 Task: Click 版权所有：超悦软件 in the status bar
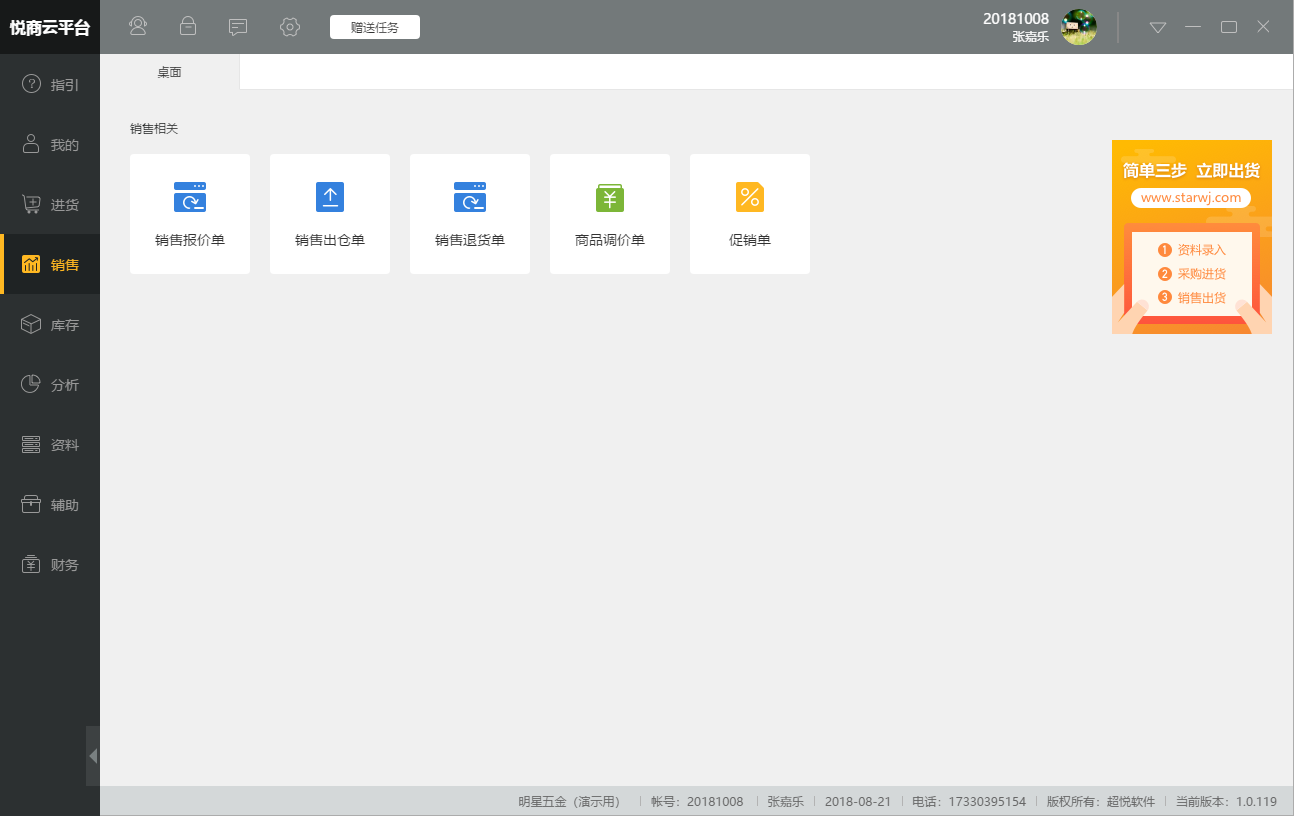1101,802
